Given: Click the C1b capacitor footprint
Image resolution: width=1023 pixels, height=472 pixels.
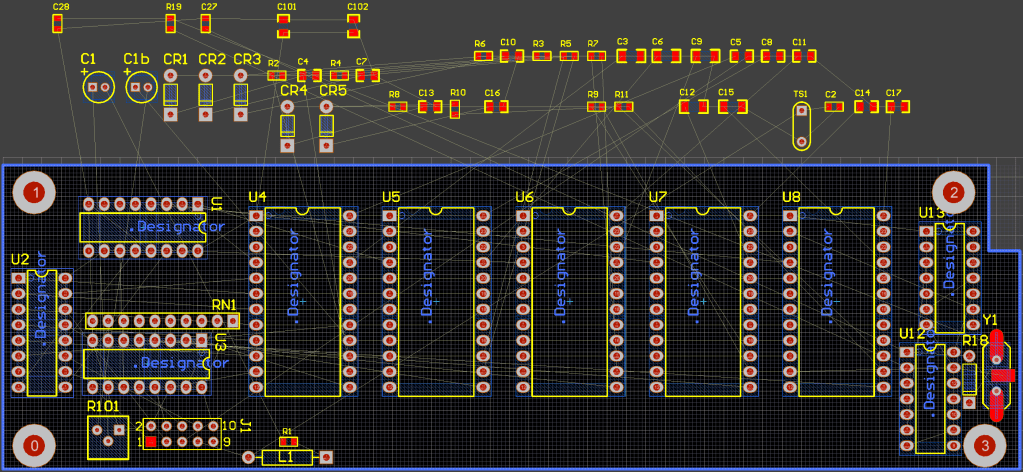Looking at the screenshot, I should (140, 88).
